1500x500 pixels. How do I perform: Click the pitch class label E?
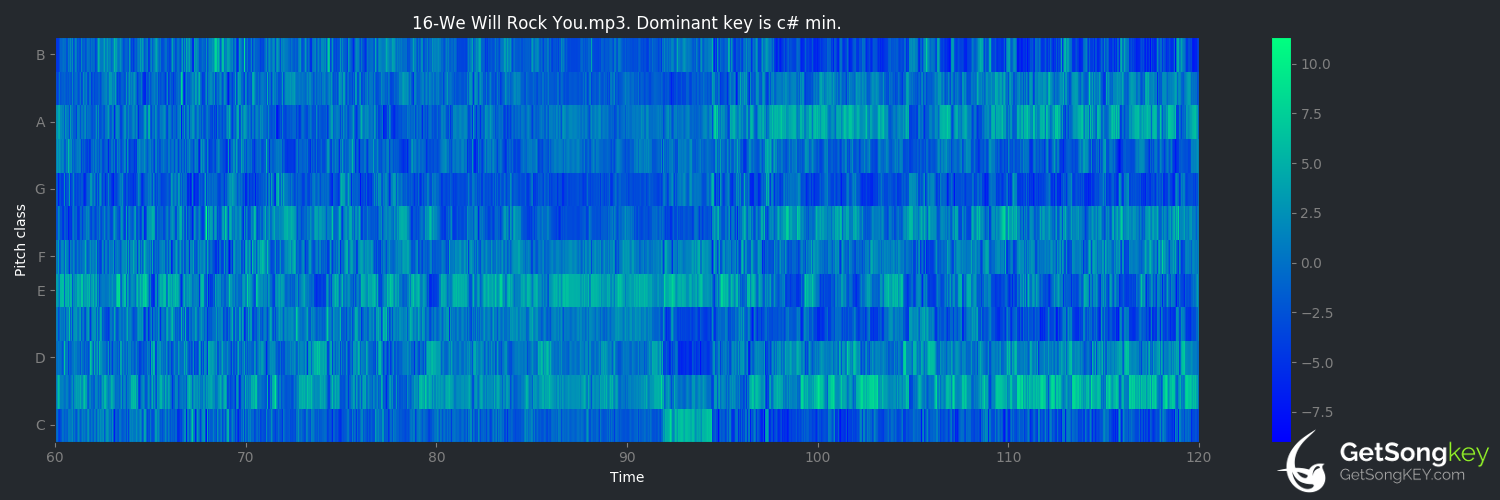click(41, 291)
